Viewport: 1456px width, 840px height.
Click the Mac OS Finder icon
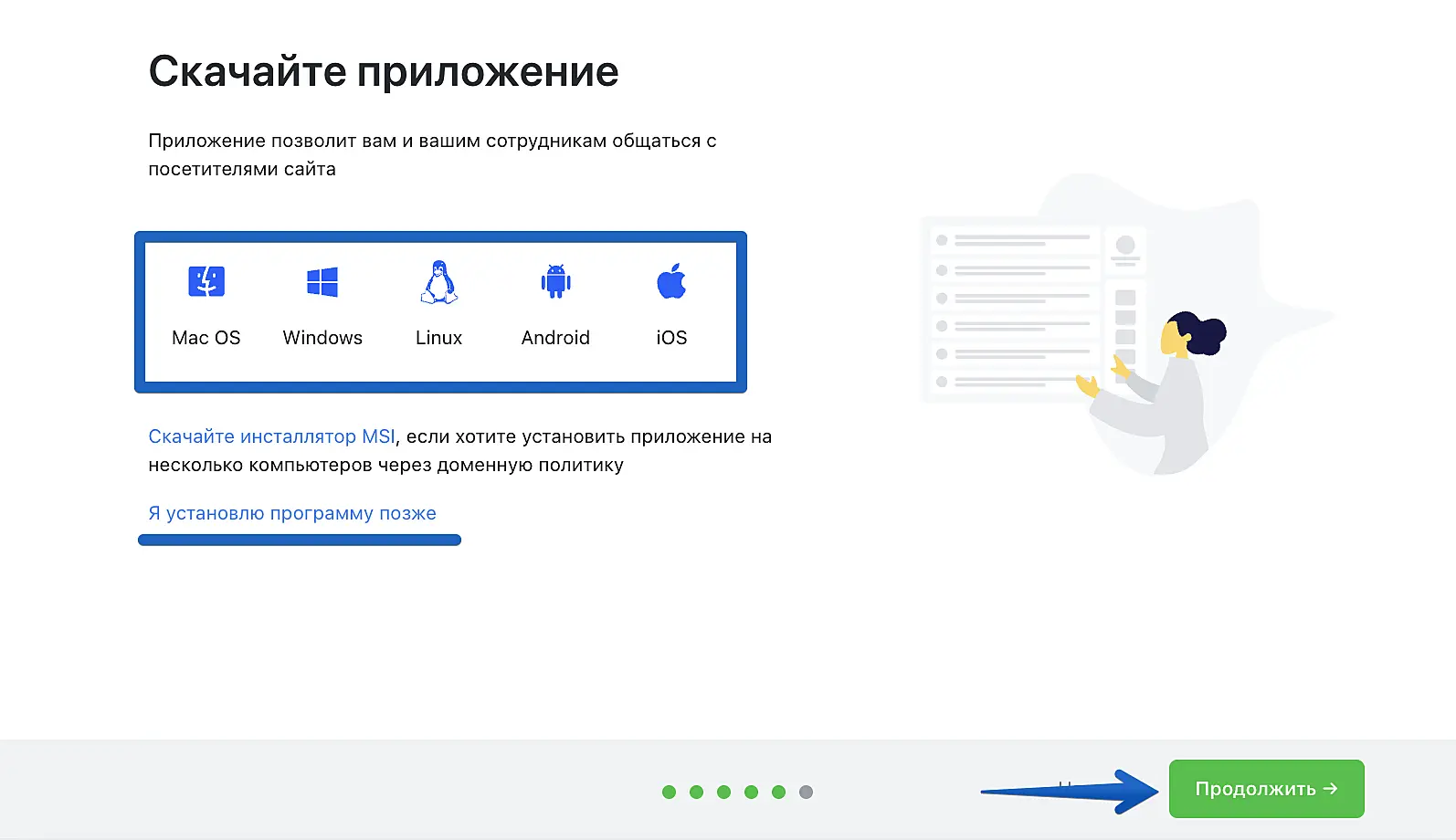click(x=206, y=282)
